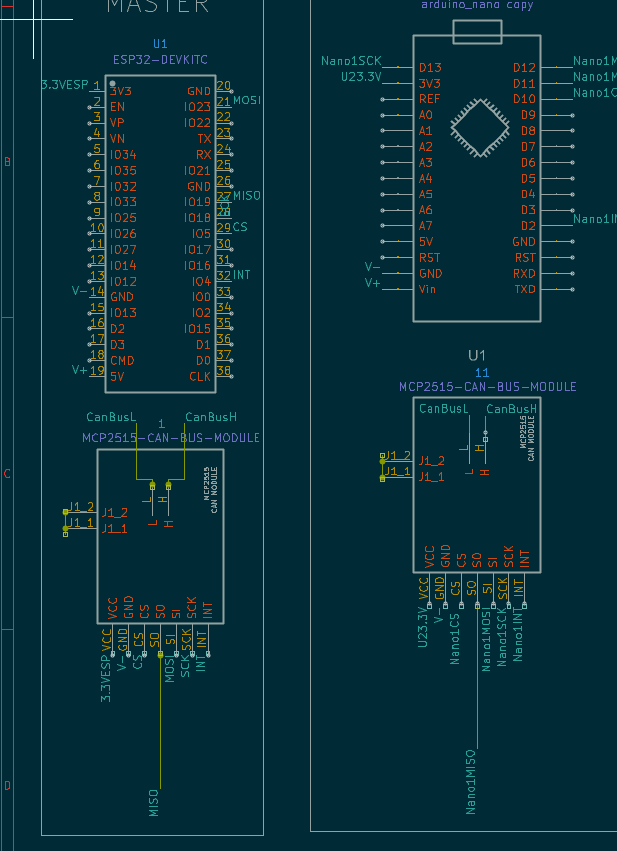The height and width of the screenshot is (851, 617).
Task: Select the TXD pin on the Arduino Nano
Action: pyautogui.click(x=525, y=289)
